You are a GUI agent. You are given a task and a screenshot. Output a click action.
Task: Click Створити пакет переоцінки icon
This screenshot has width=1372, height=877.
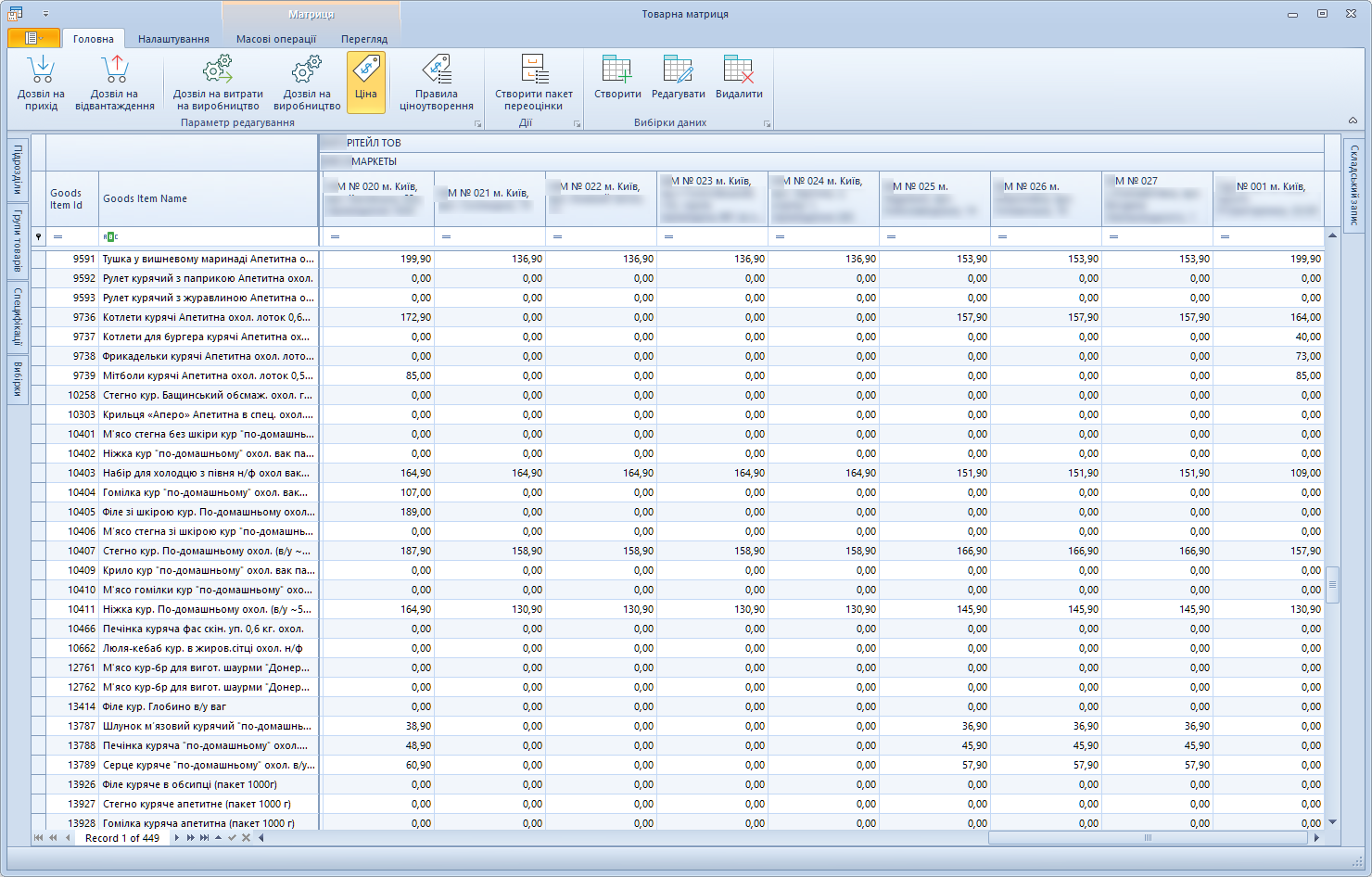pyautogui.click(x=534, y=69)
